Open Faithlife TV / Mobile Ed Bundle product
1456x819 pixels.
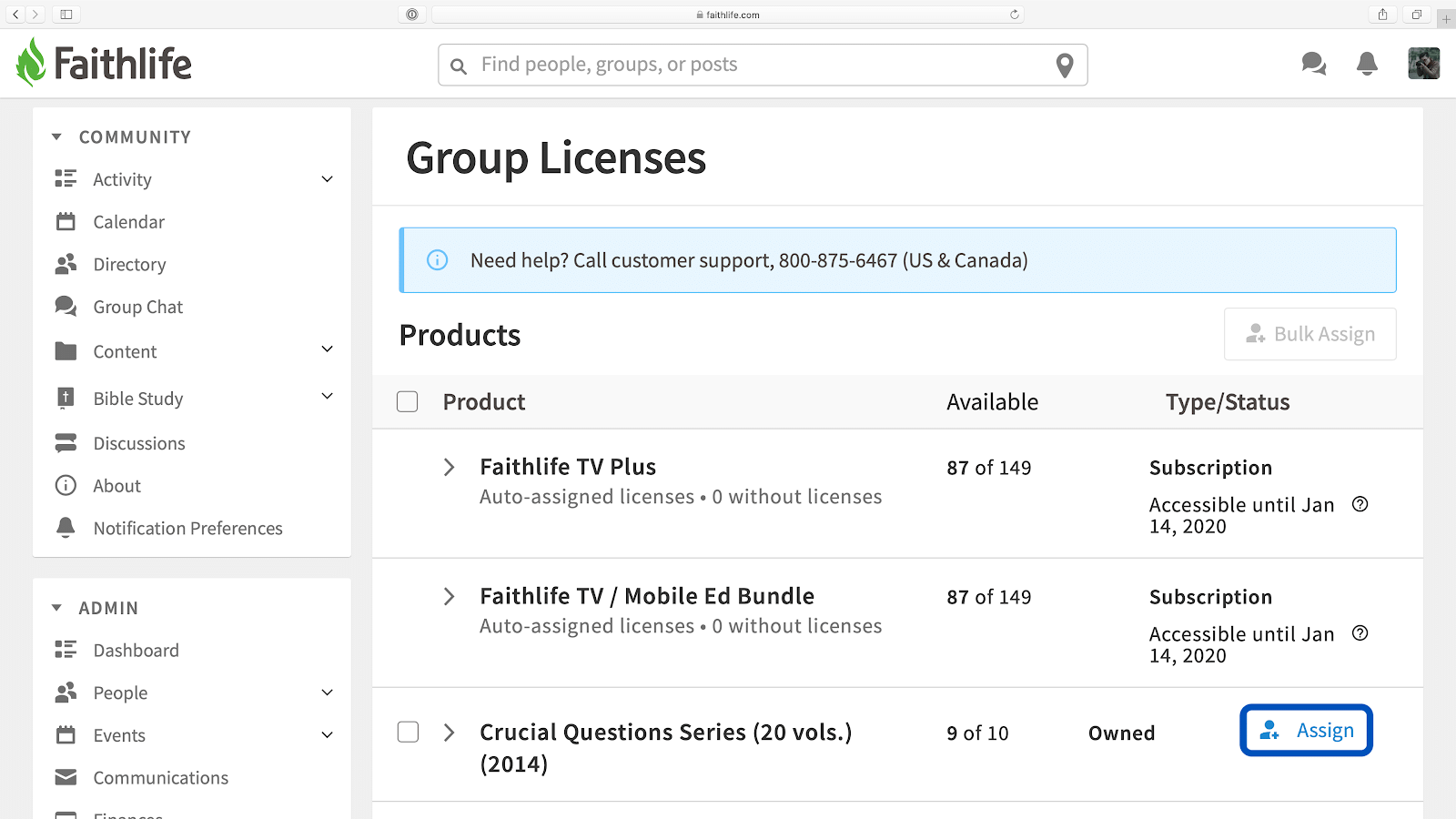pos(647,596)
